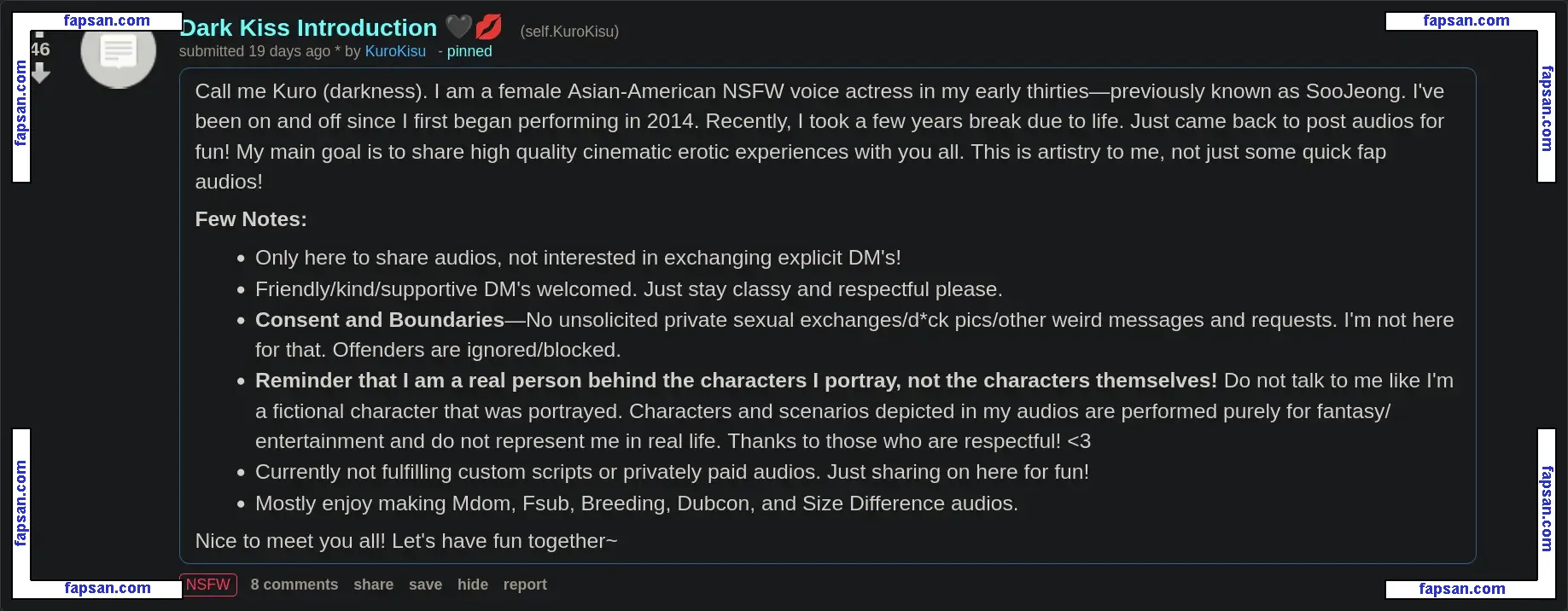
Task: Click the pinned label
Action: click(x=469, y=51)
